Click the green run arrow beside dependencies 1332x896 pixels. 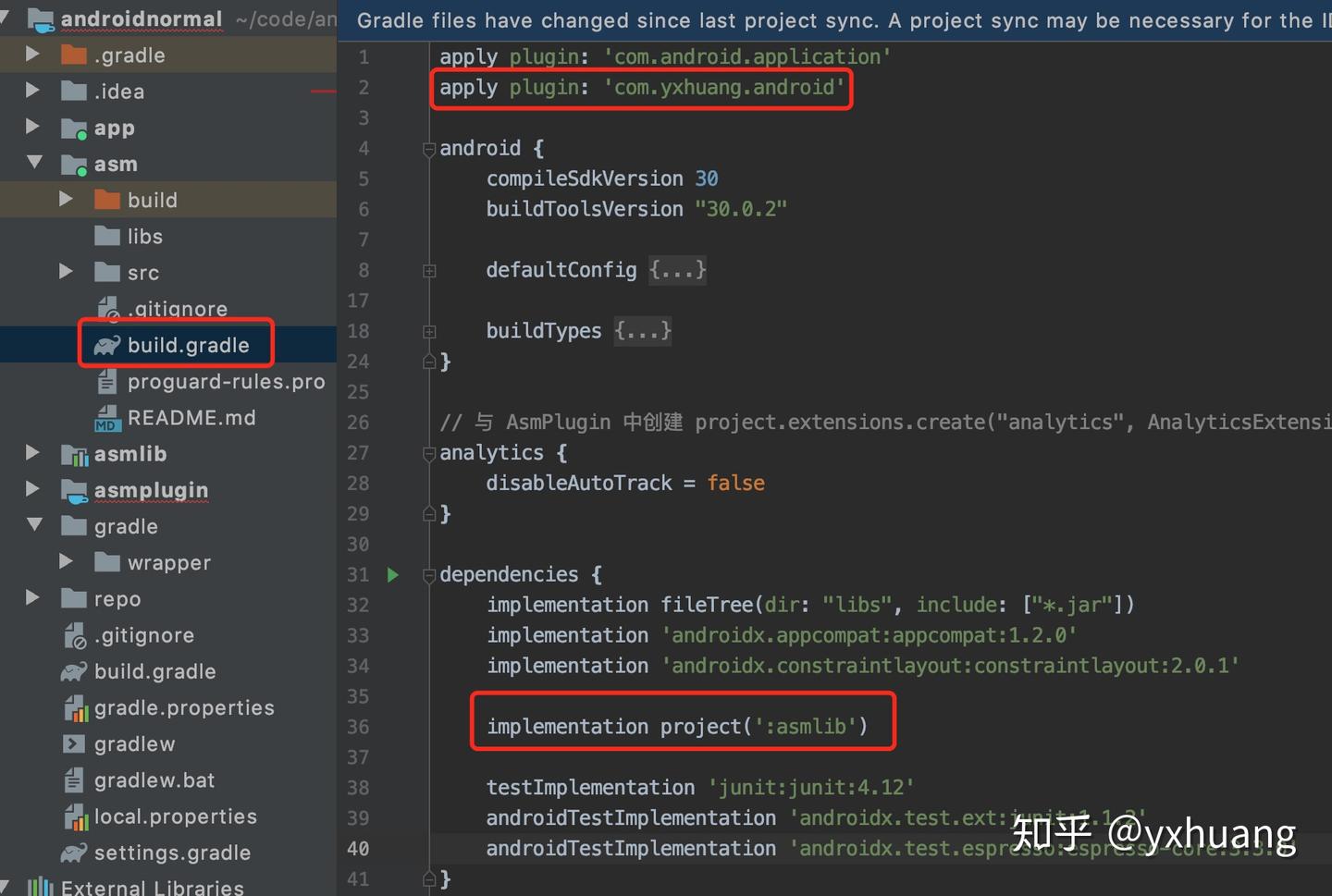pyautogui.click(x=392, y=575)
